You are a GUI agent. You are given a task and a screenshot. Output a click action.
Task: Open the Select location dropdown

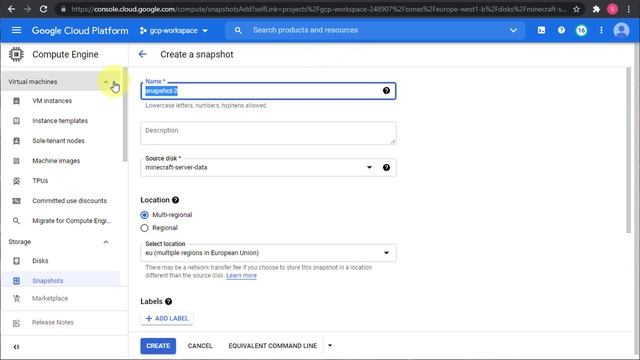click(386, 253)
